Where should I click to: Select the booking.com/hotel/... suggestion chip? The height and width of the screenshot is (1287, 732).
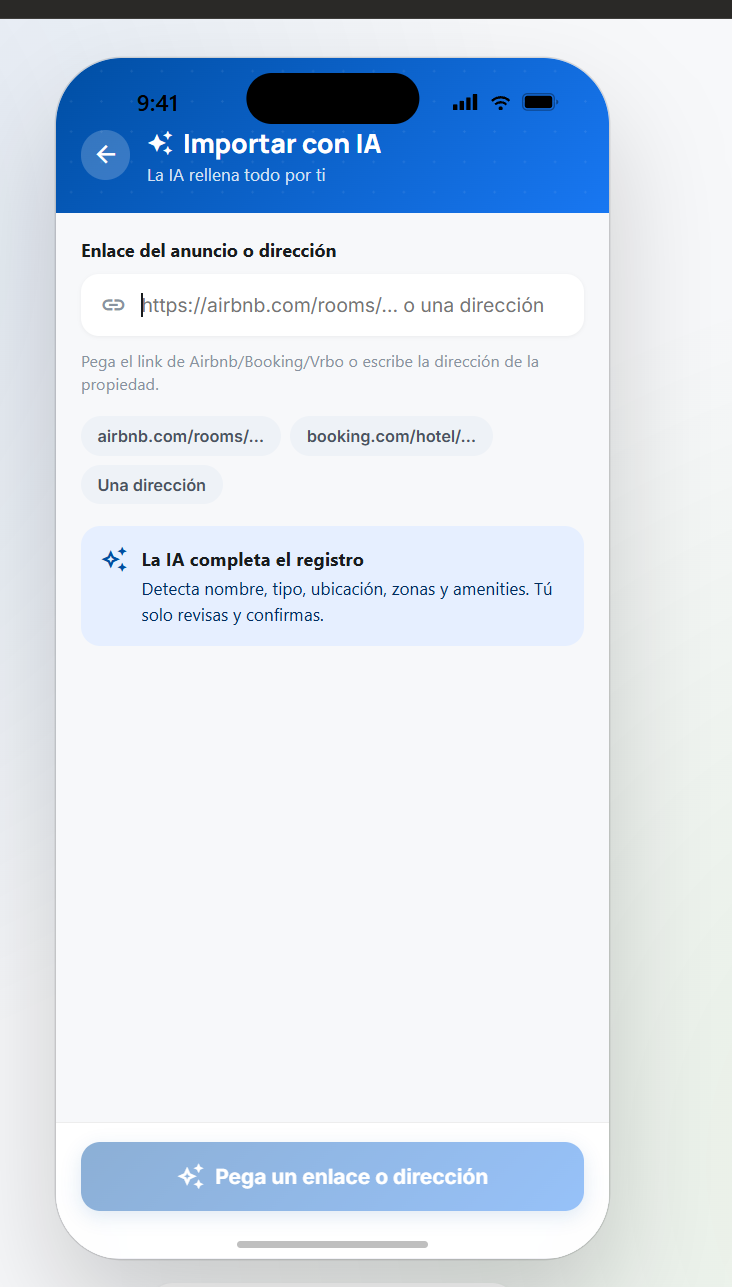(391, 436)
